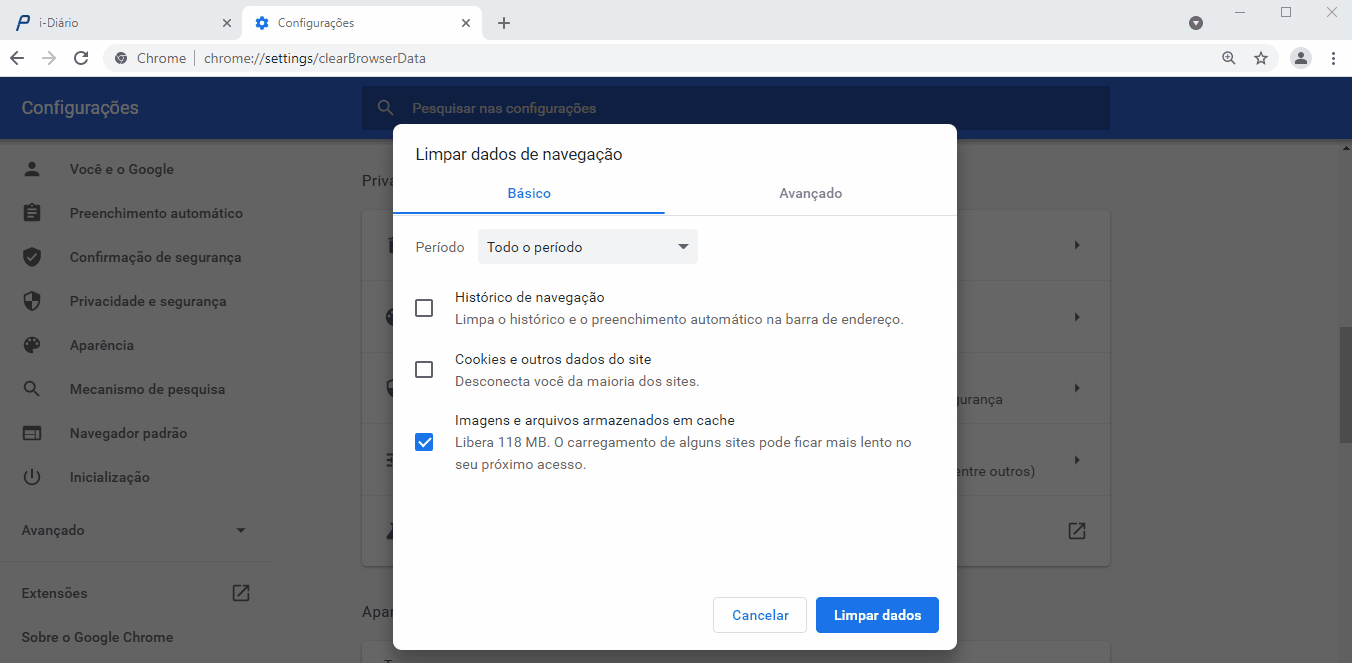Image resolution: width=1352 pixels, height=663 pixels.
Task: Open a new tab with plus icon
Action: pos(504,23)
